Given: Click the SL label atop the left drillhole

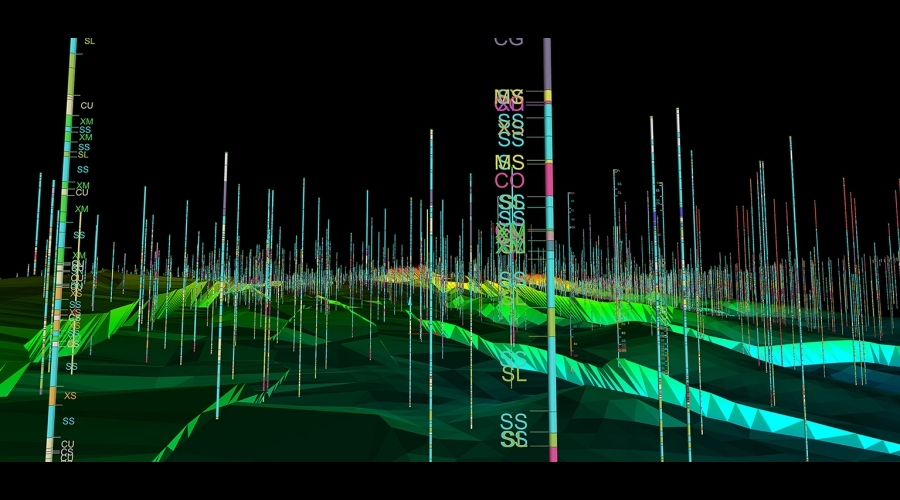Looking at the screenshot, I should coord(89,41).
